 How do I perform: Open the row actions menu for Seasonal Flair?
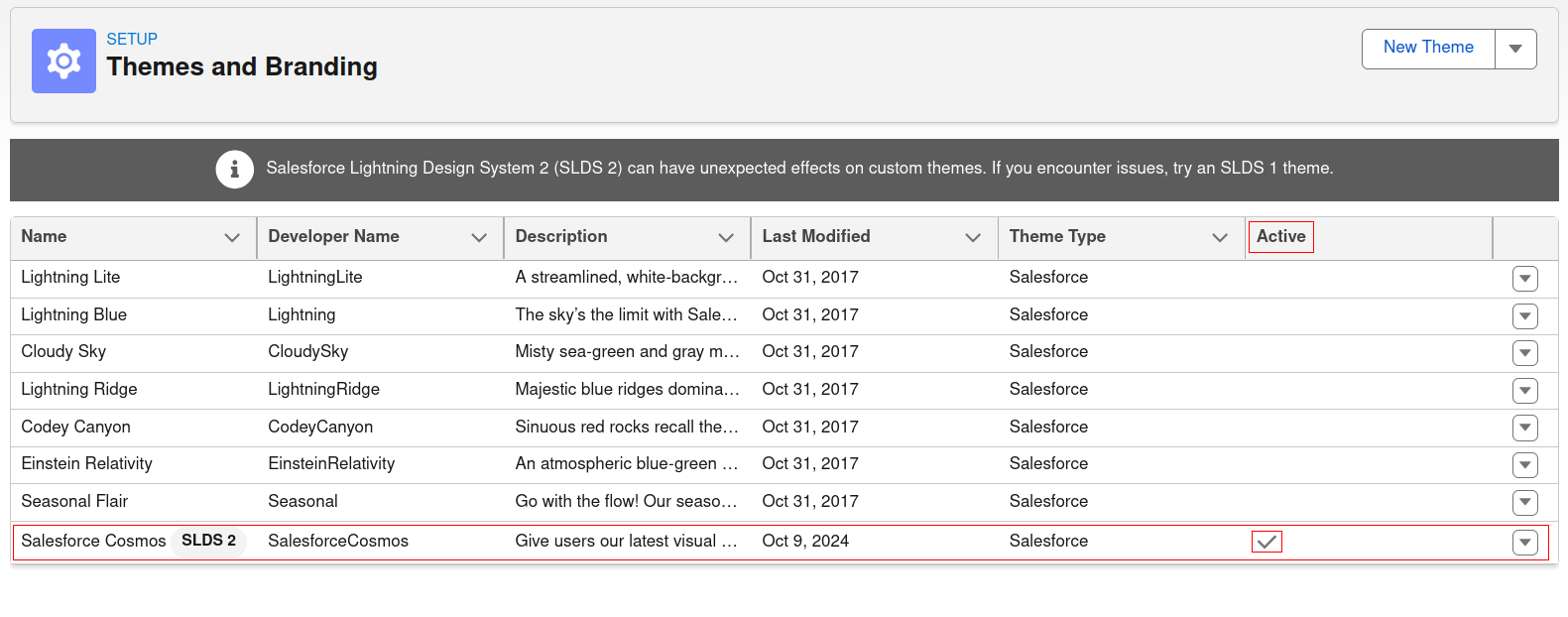coord(1524,503)
